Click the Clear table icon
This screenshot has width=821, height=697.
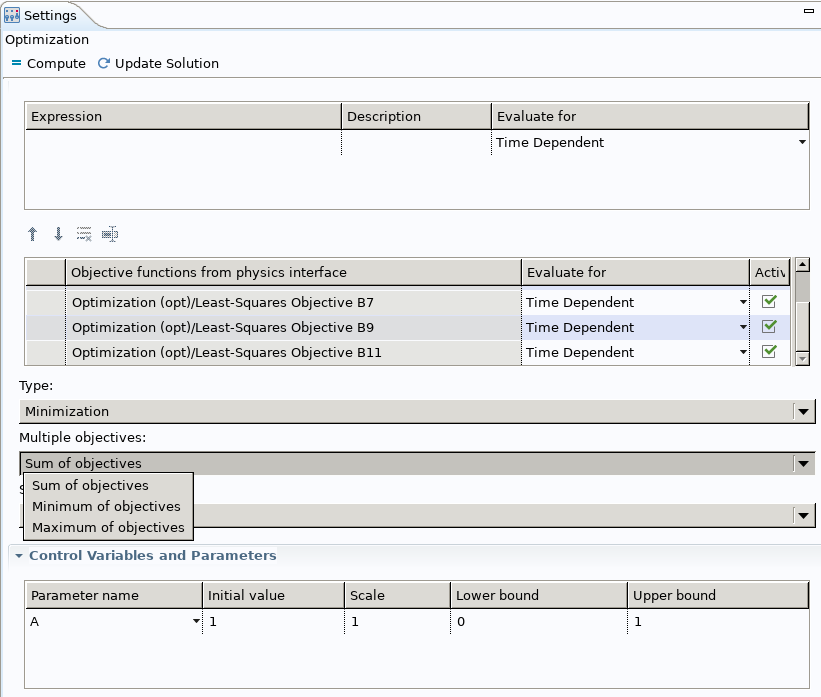coord(110,234)
